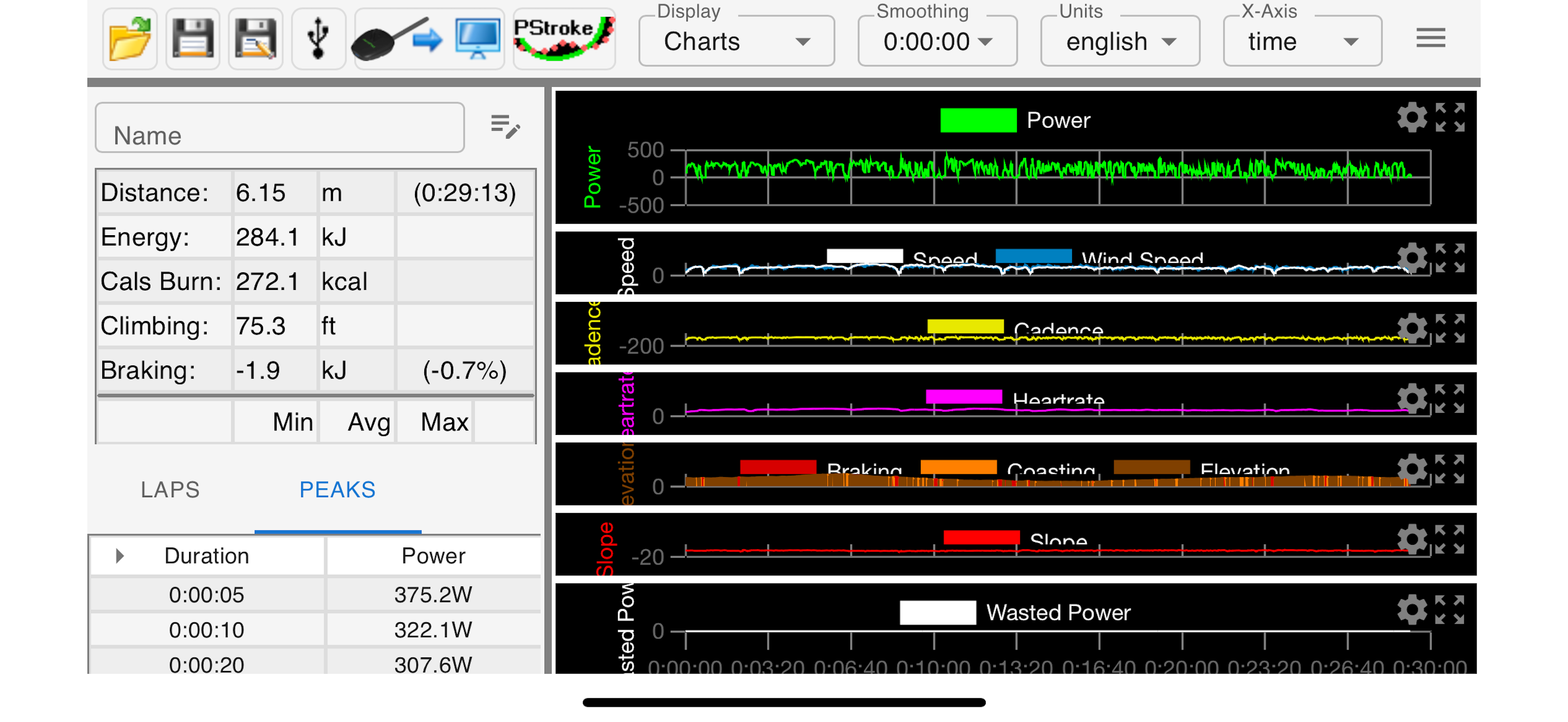
Task: Open Wasted Power chart settings gear
Action: tap(1412, 610)
